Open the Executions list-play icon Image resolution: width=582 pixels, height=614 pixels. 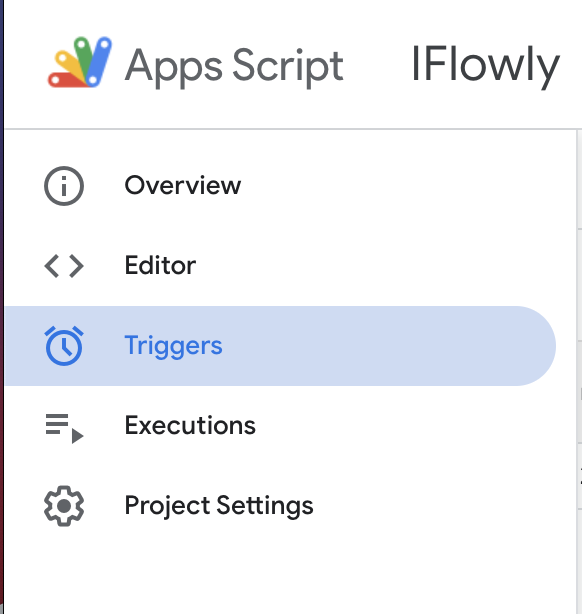(x=65, y=428)
